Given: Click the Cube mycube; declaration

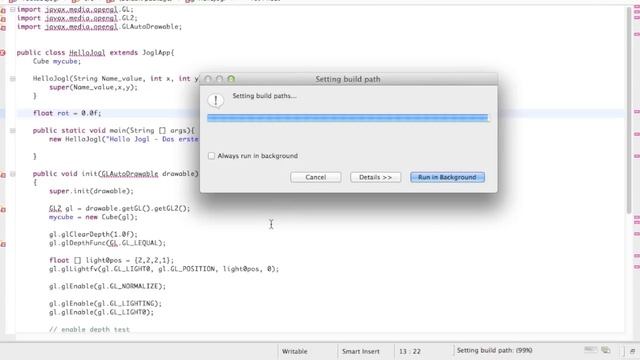Looking at the screenshot, I should [57, 61].
